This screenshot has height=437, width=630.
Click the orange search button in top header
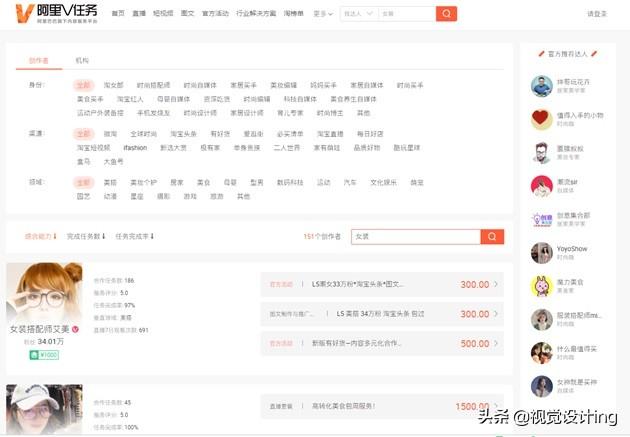tap(446, 14)
